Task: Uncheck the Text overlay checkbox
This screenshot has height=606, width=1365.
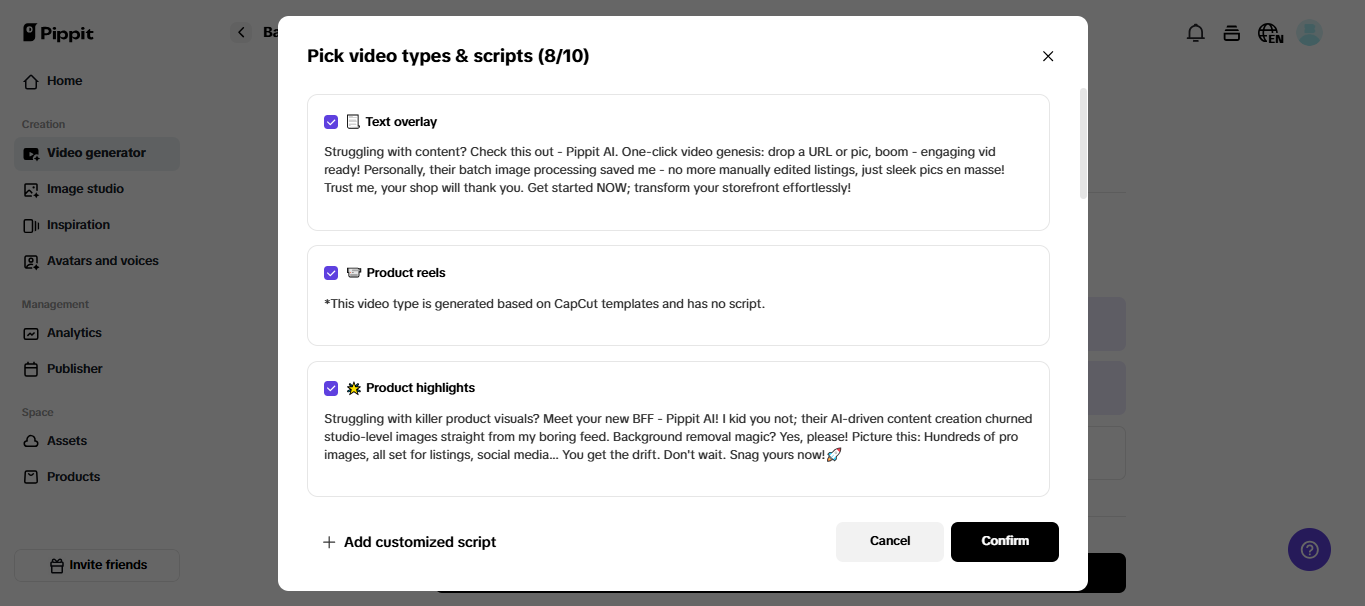Action: pyautogui.click(x=331, y=122)
